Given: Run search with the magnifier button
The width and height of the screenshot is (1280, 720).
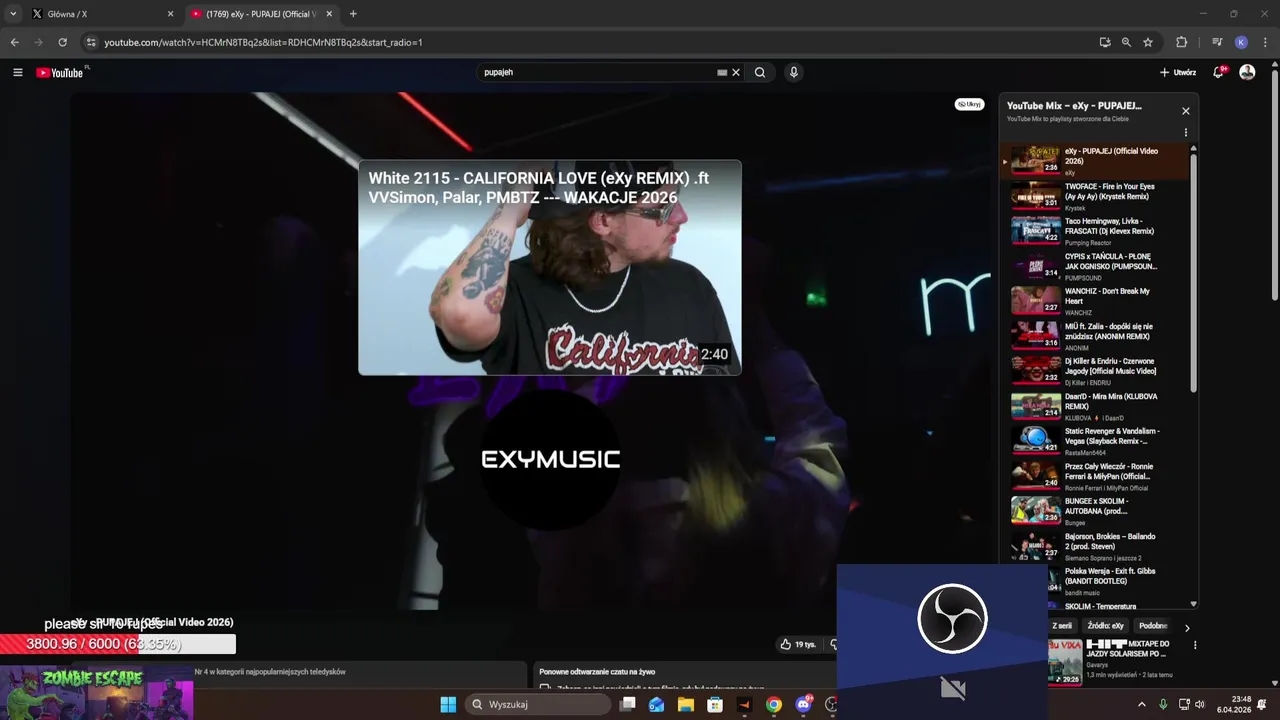Looking at the screenshot, I should [760, 72].
